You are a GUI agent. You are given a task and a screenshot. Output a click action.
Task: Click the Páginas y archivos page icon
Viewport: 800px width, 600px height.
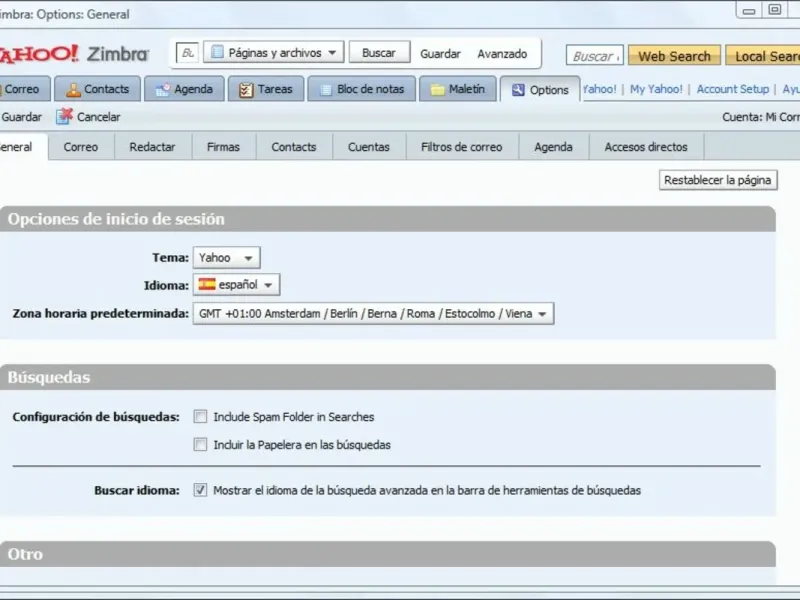[x=217, y=52]
